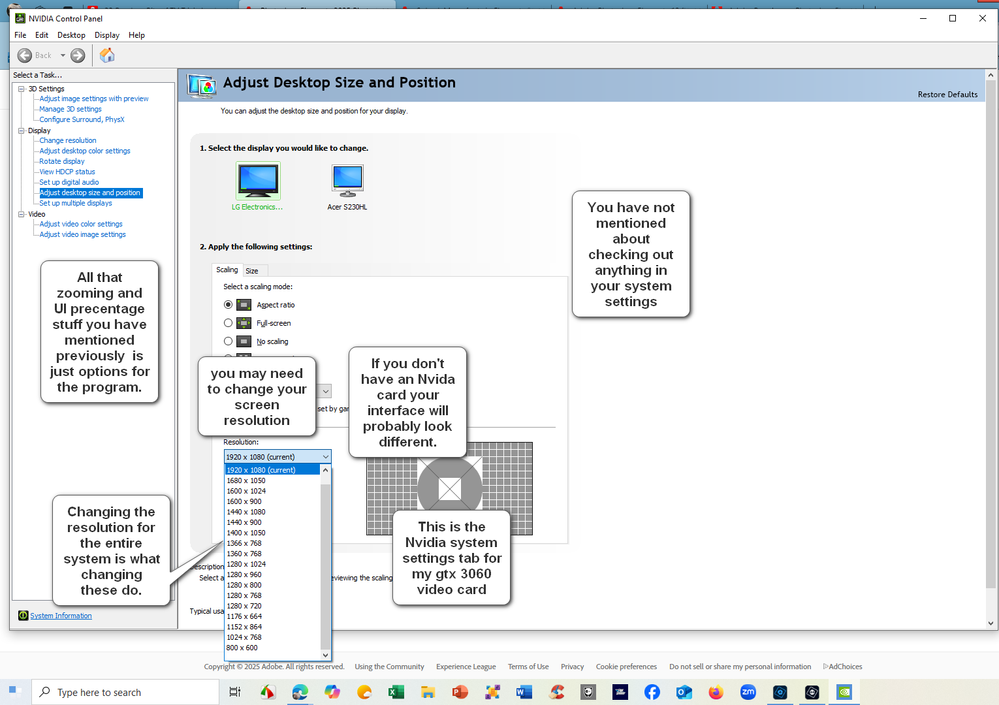Open Microsoft Edge from the taskbar
Image resolution: width=999 pixels, height=705 pixels.
(x=299, y=692)
